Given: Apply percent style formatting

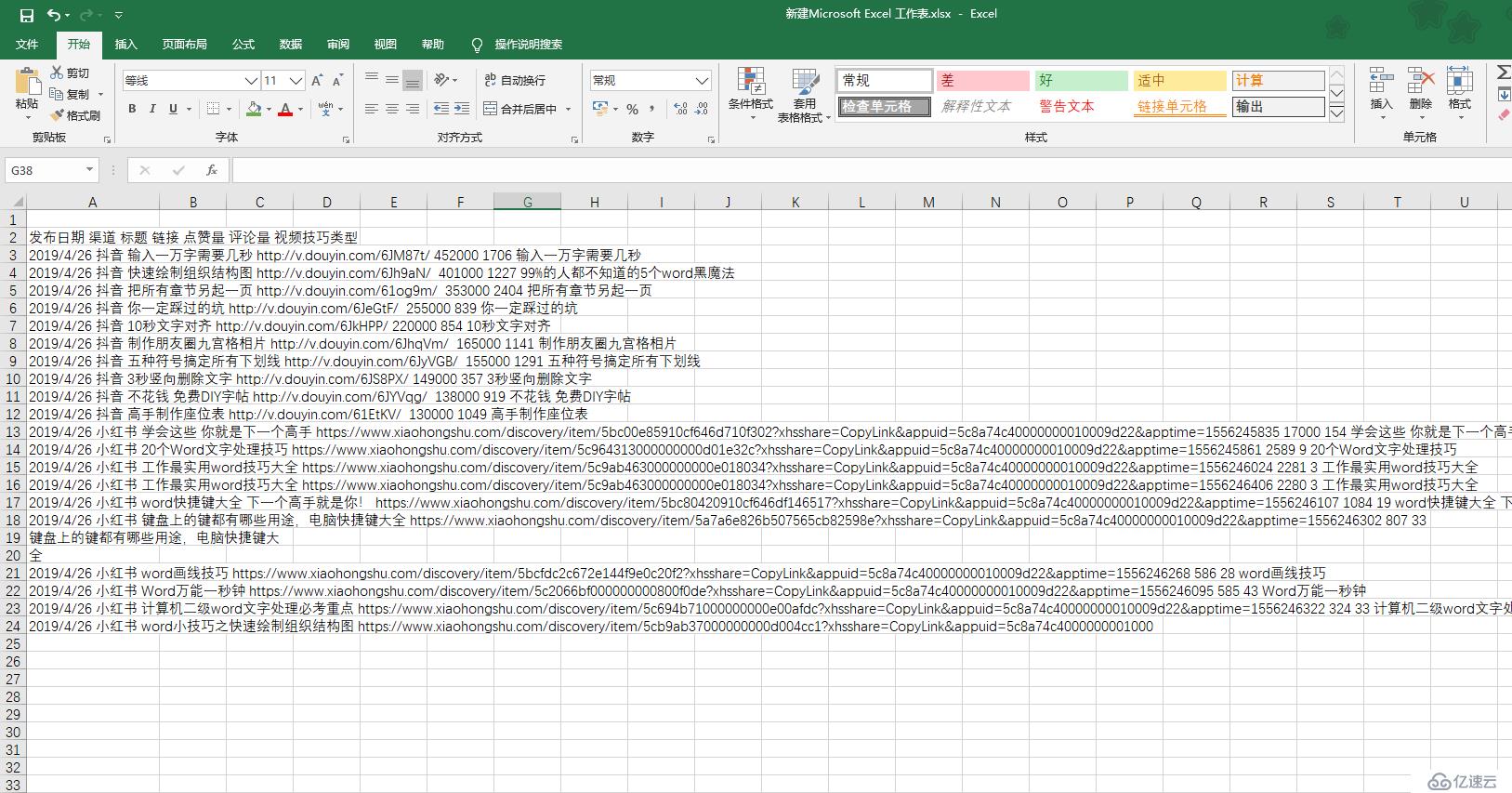Looking at the screenshot, I should coord(632,109).
